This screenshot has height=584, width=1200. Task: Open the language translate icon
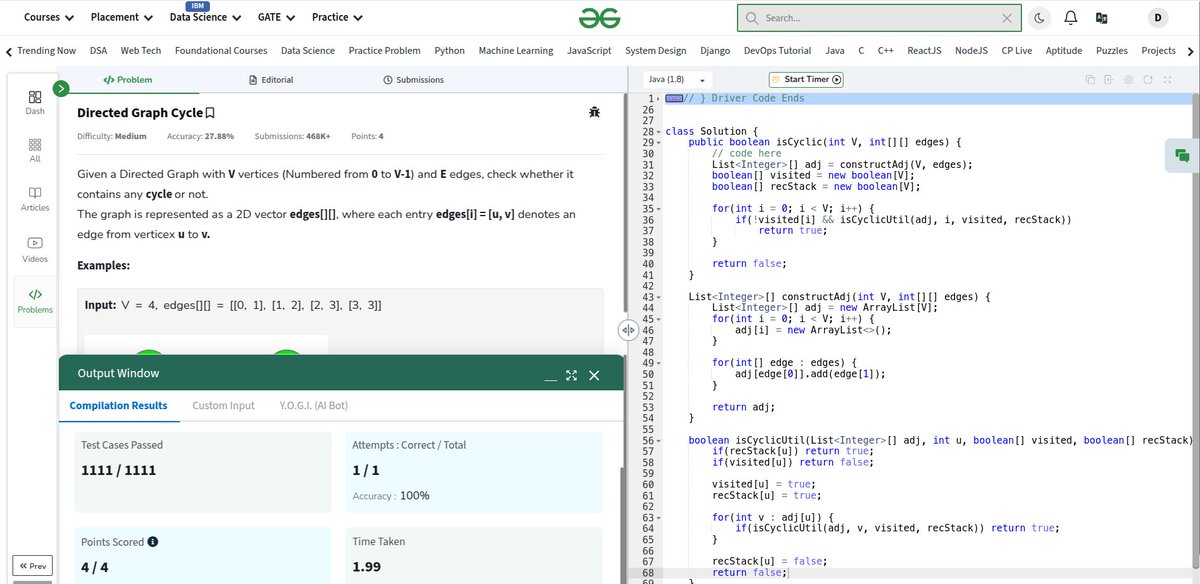[x=1101, y=18]
